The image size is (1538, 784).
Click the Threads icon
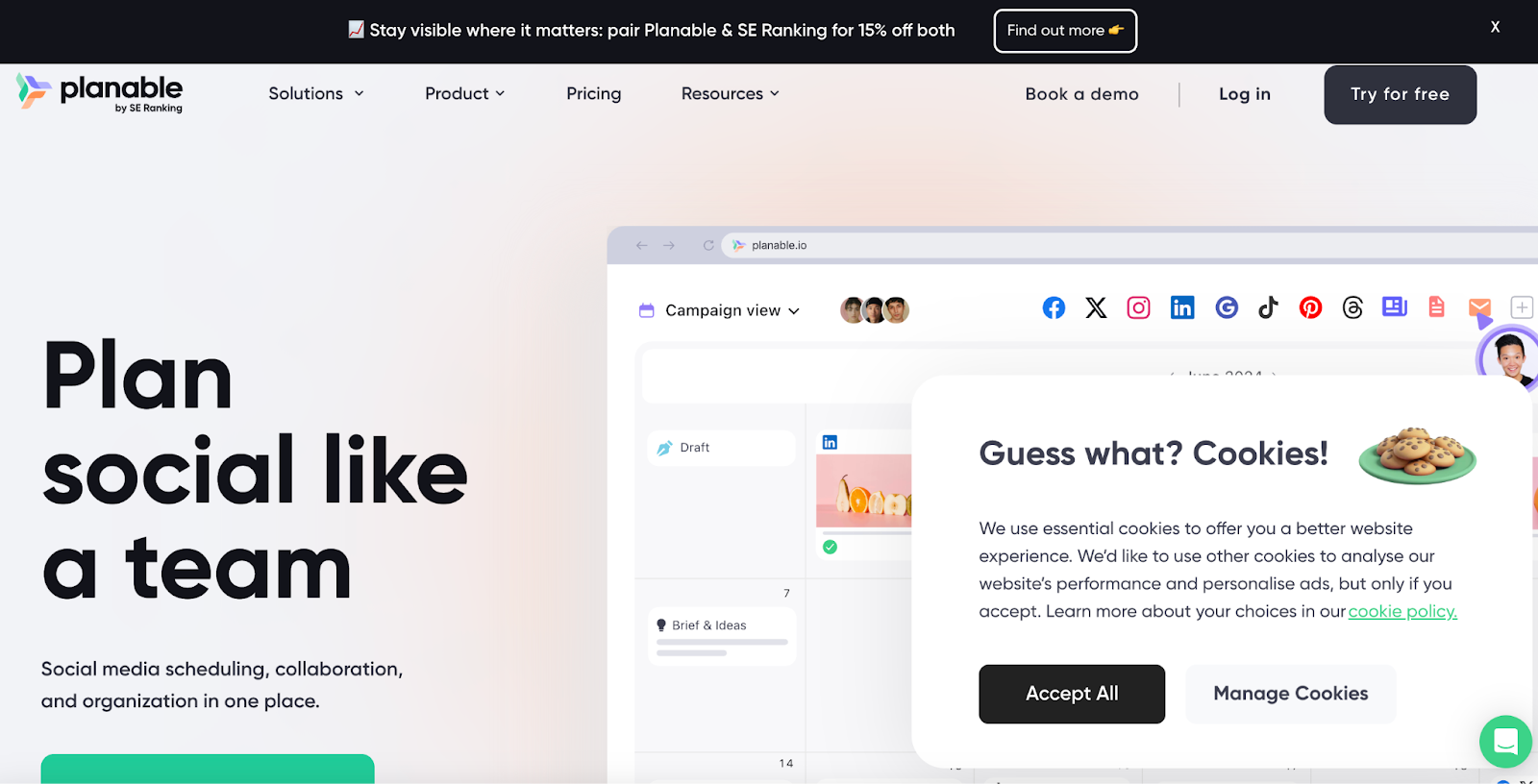click(x=1352, y=307)
